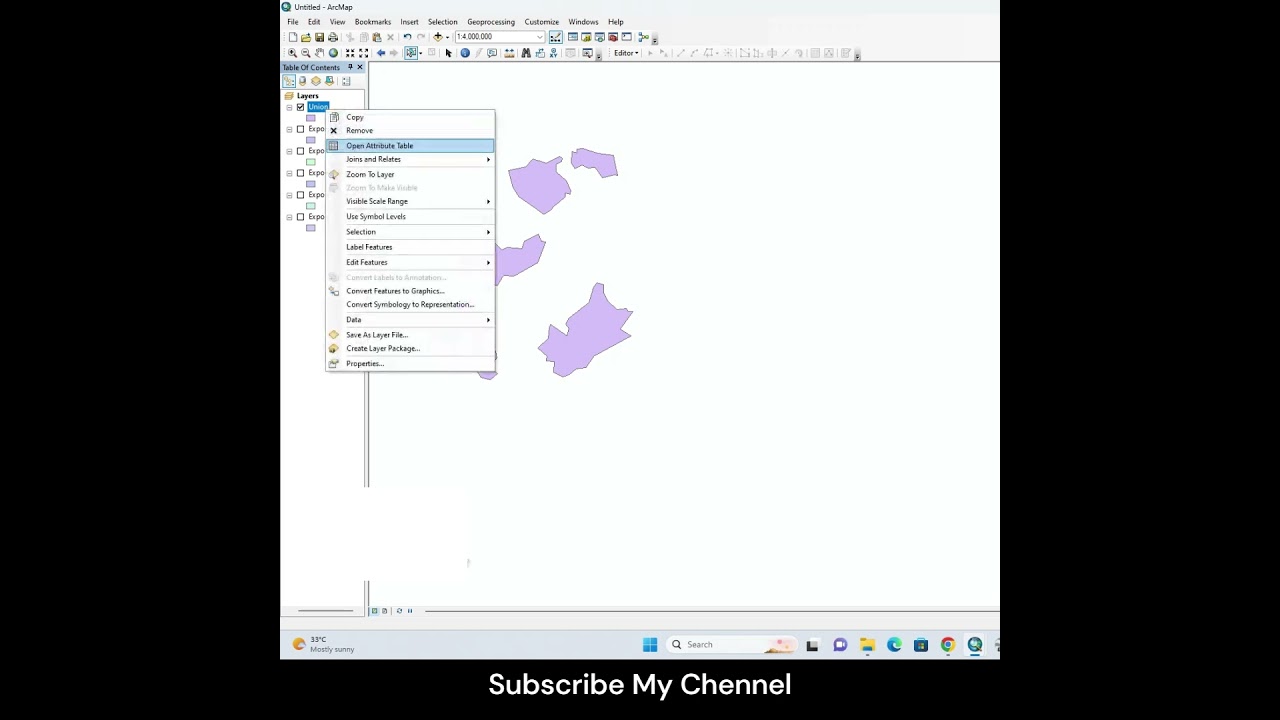Choose Use Symbol Levels
Image resolution: width=1280 pixels, height=720 pixels.
[410, 216]
